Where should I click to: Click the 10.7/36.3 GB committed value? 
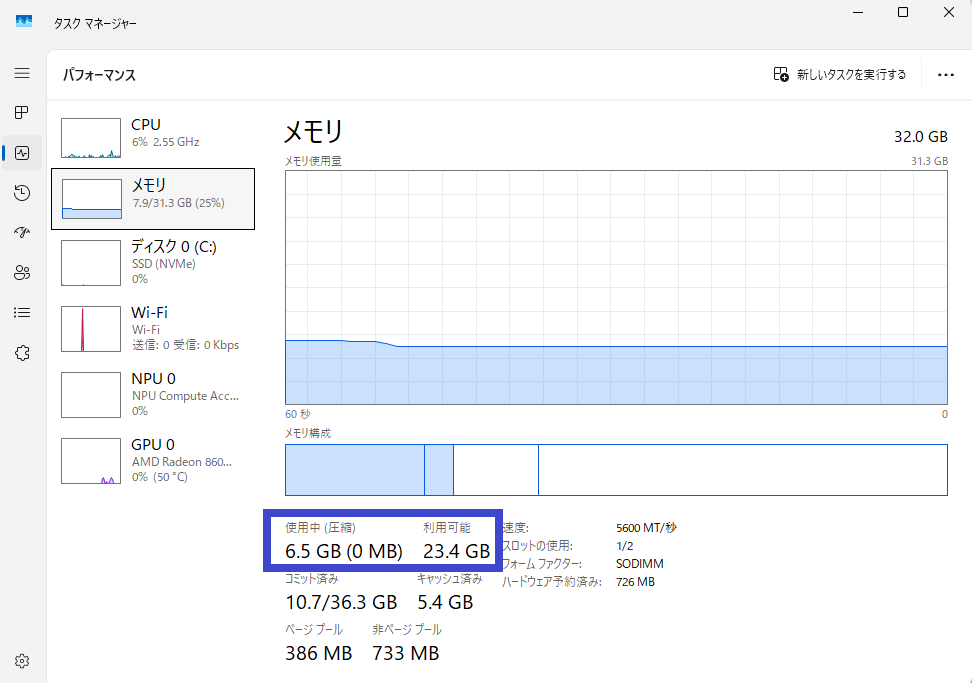[x=341, y=602]
